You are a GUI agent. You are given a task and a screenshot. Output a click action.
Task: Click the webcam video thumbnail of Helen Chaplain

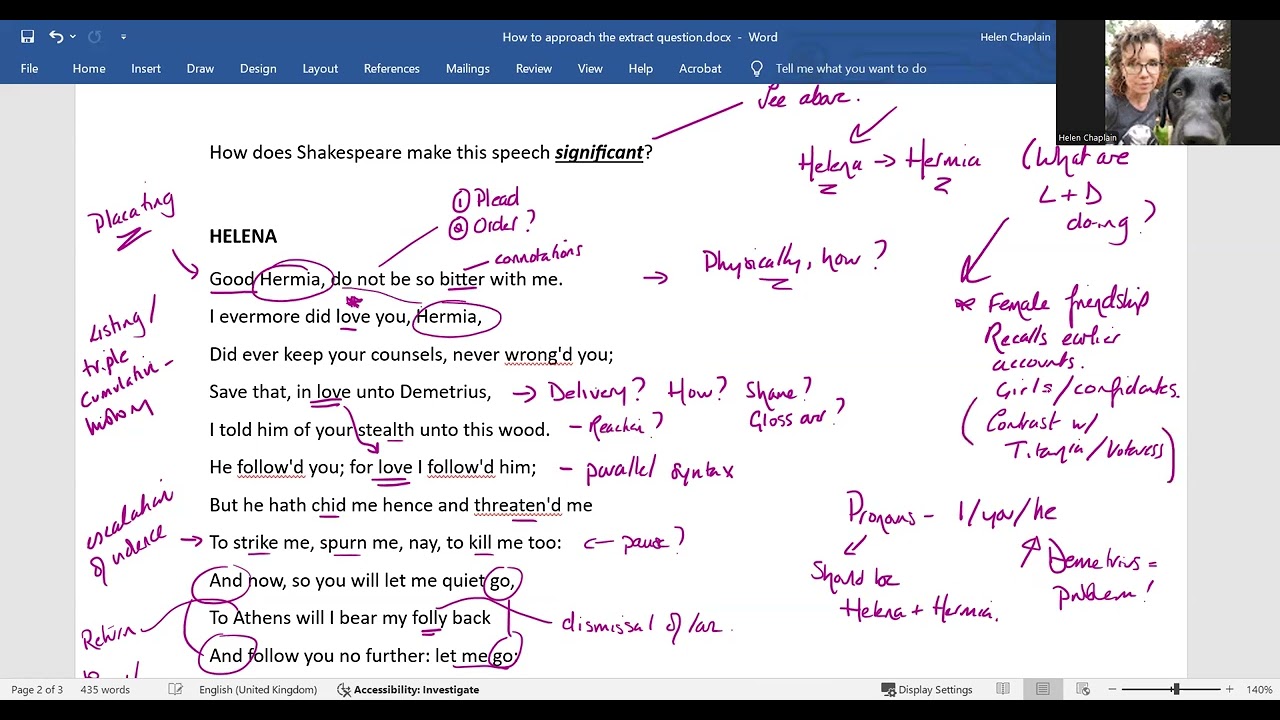click(1167, 82)
